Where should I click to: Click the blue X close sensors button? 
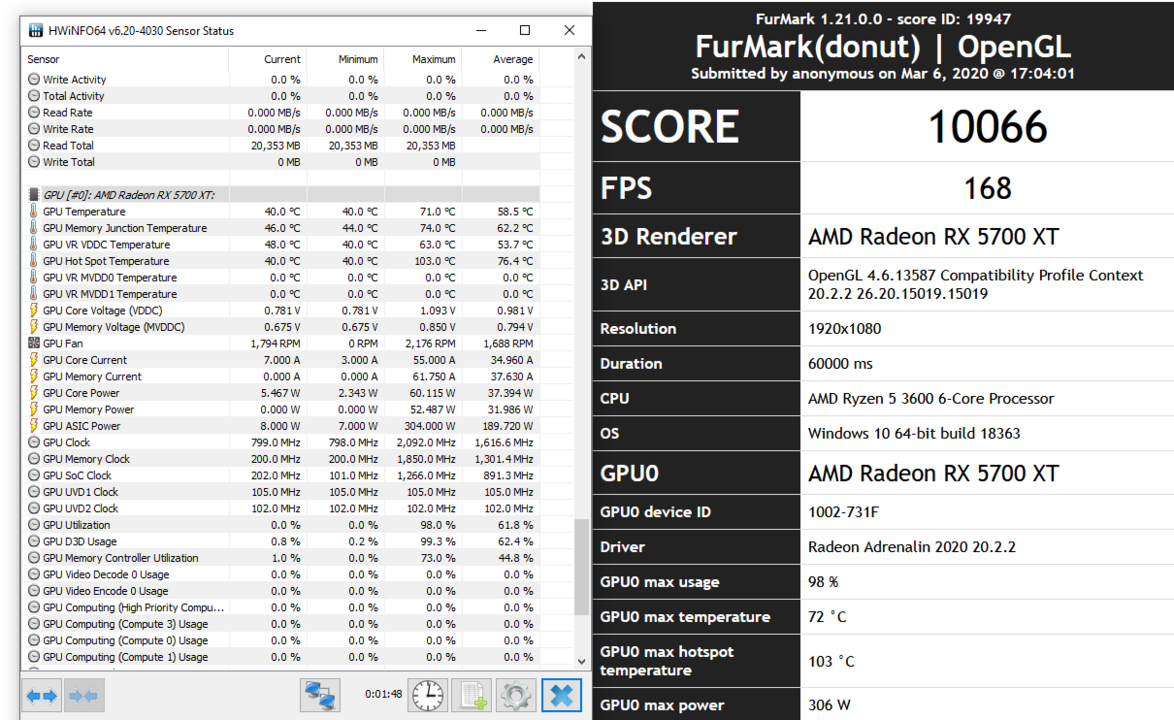pos(561,696)
